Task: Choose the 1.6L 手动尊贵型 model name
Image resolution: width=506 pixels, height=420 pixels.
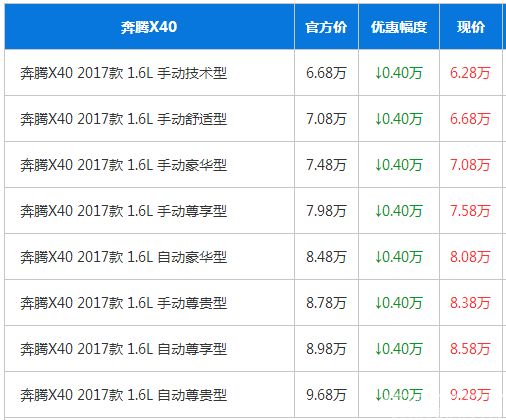Action: (124, 303)
